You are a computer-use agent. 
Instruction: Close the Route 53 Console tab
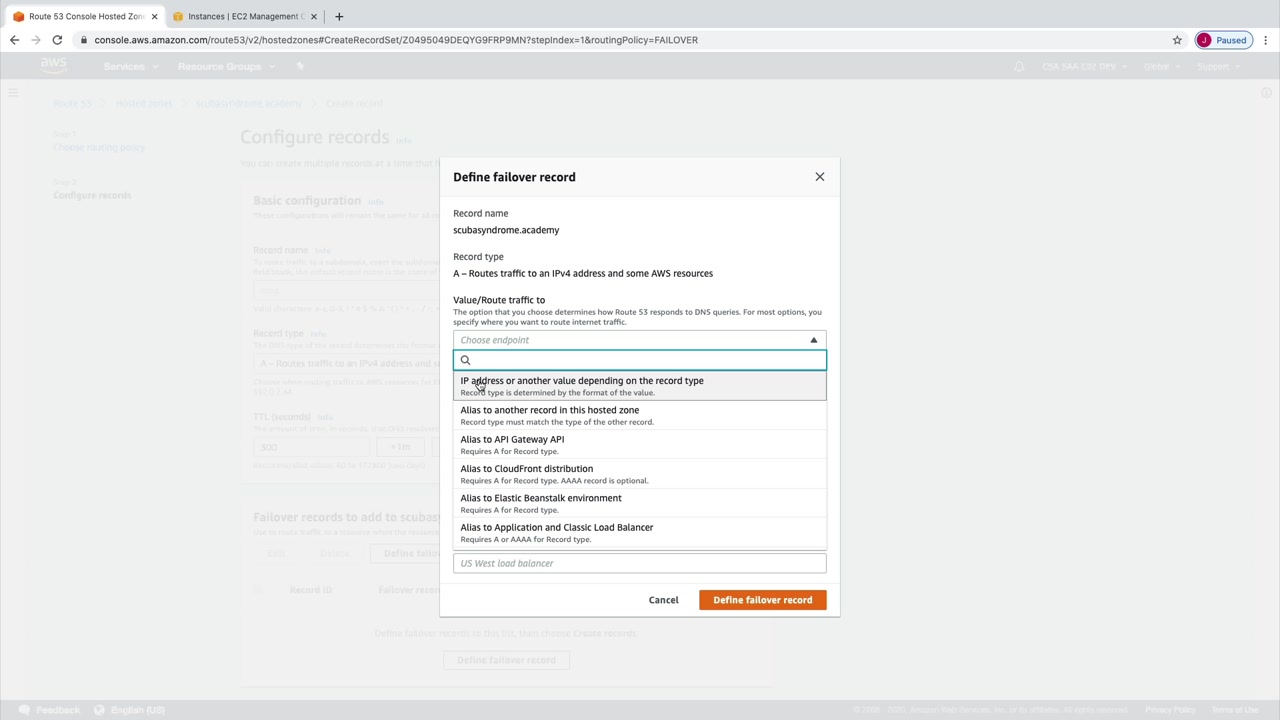(x=154, y=16)
